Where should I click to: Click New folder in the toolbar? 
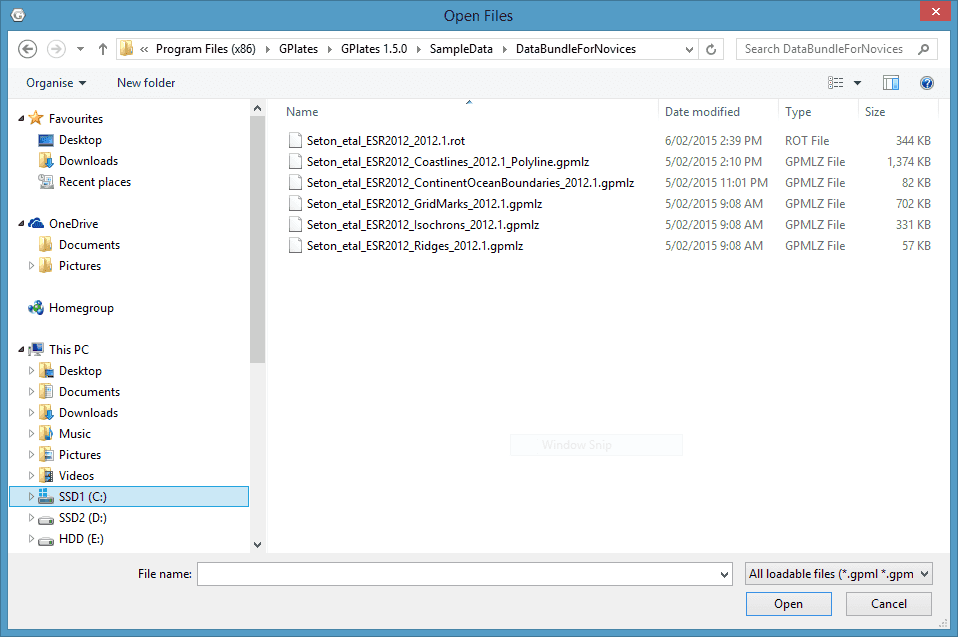click(146, 83)
